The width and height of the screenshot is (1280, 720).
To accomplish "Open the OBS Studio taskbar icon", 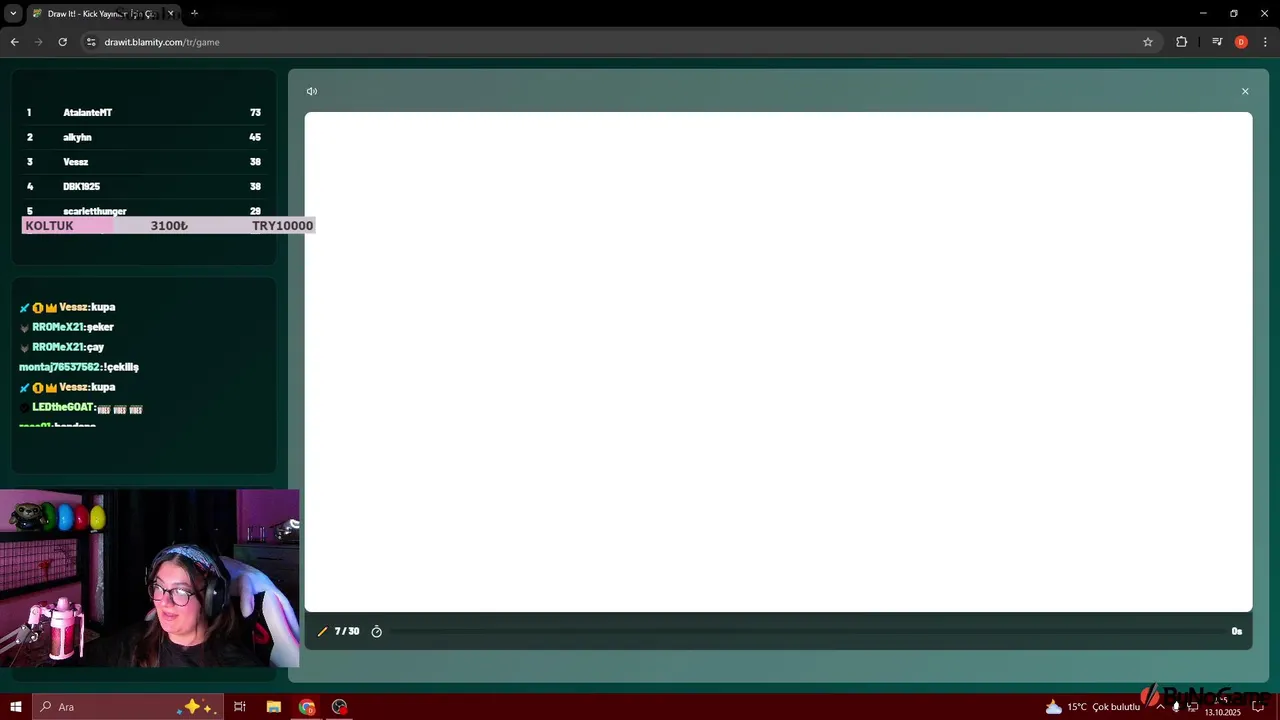I will tap(340, 707).
